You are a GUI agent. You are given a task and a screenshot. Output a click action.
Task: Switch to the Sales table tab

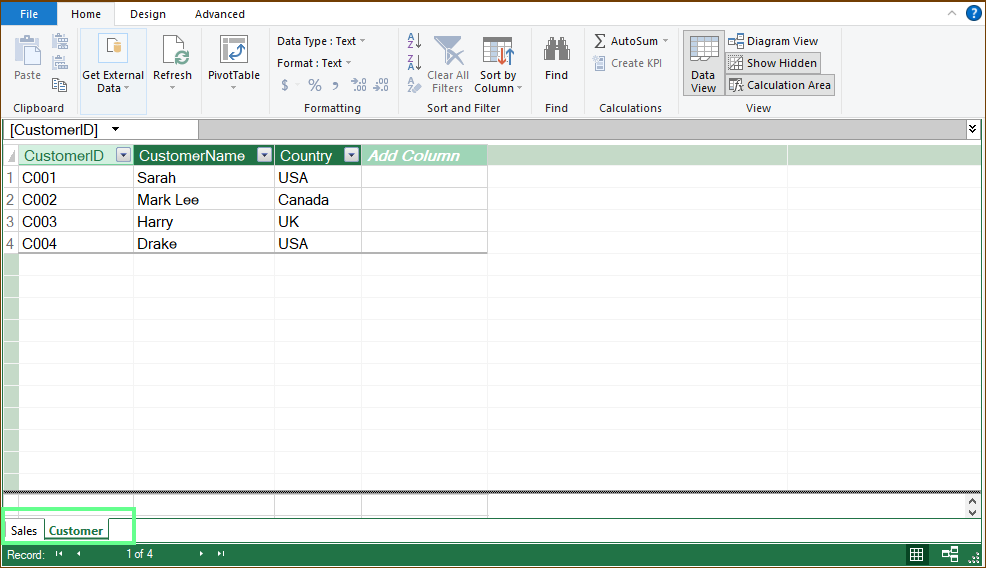24,530
